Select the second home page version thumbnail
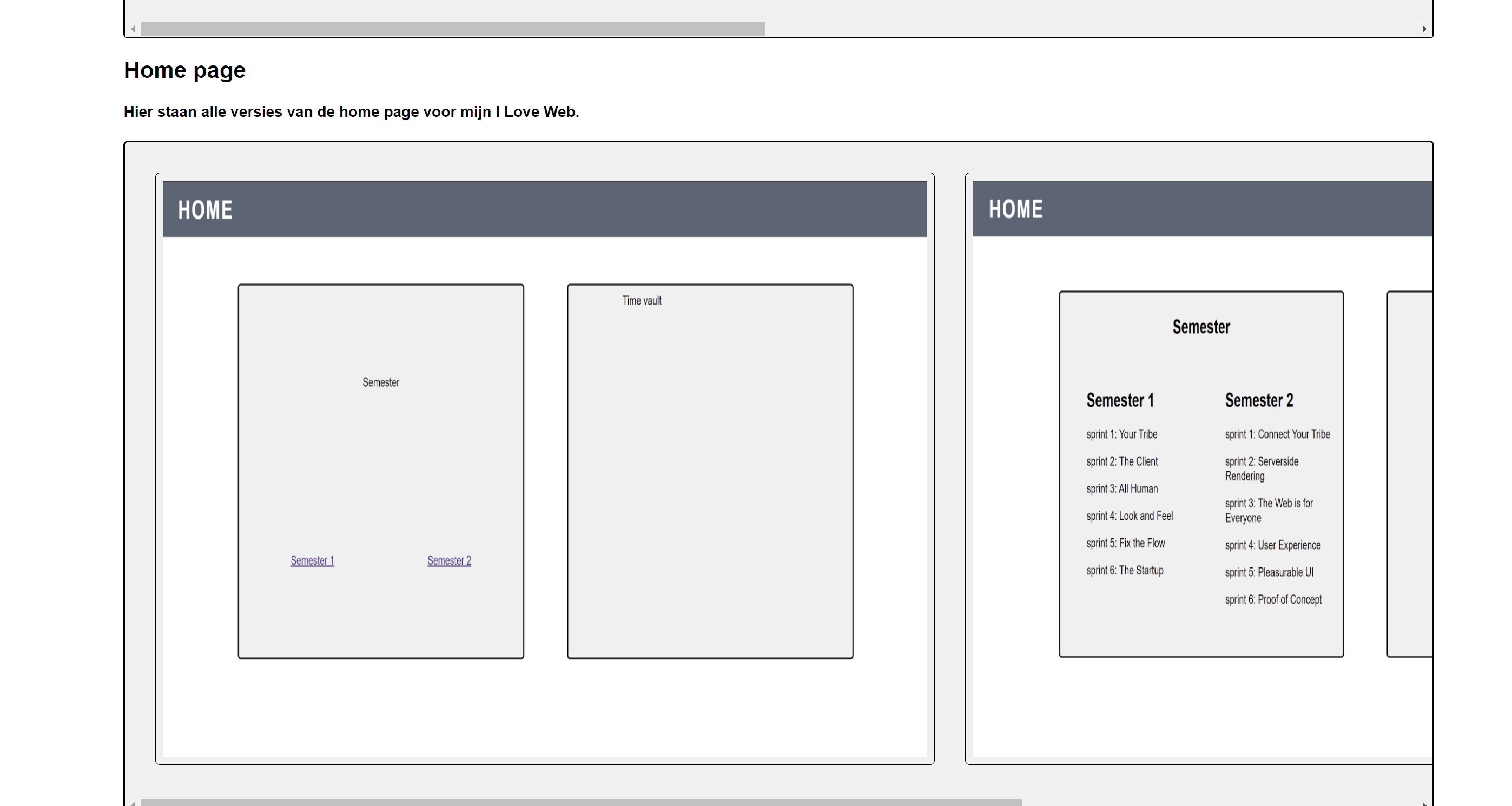 (x=1199, y=468)
